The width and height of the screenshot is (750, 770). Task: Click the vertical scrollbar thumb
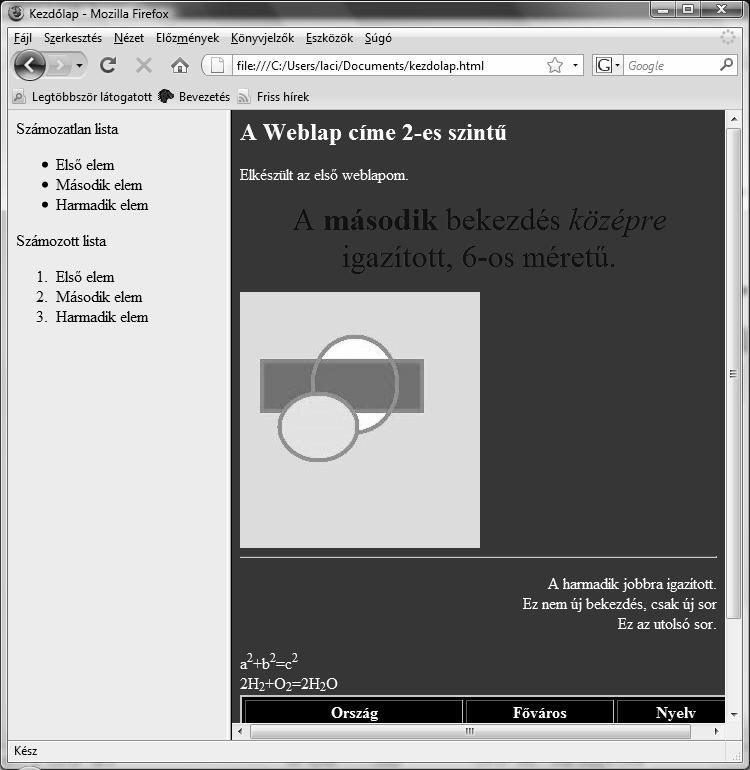(x=734, y=374)
